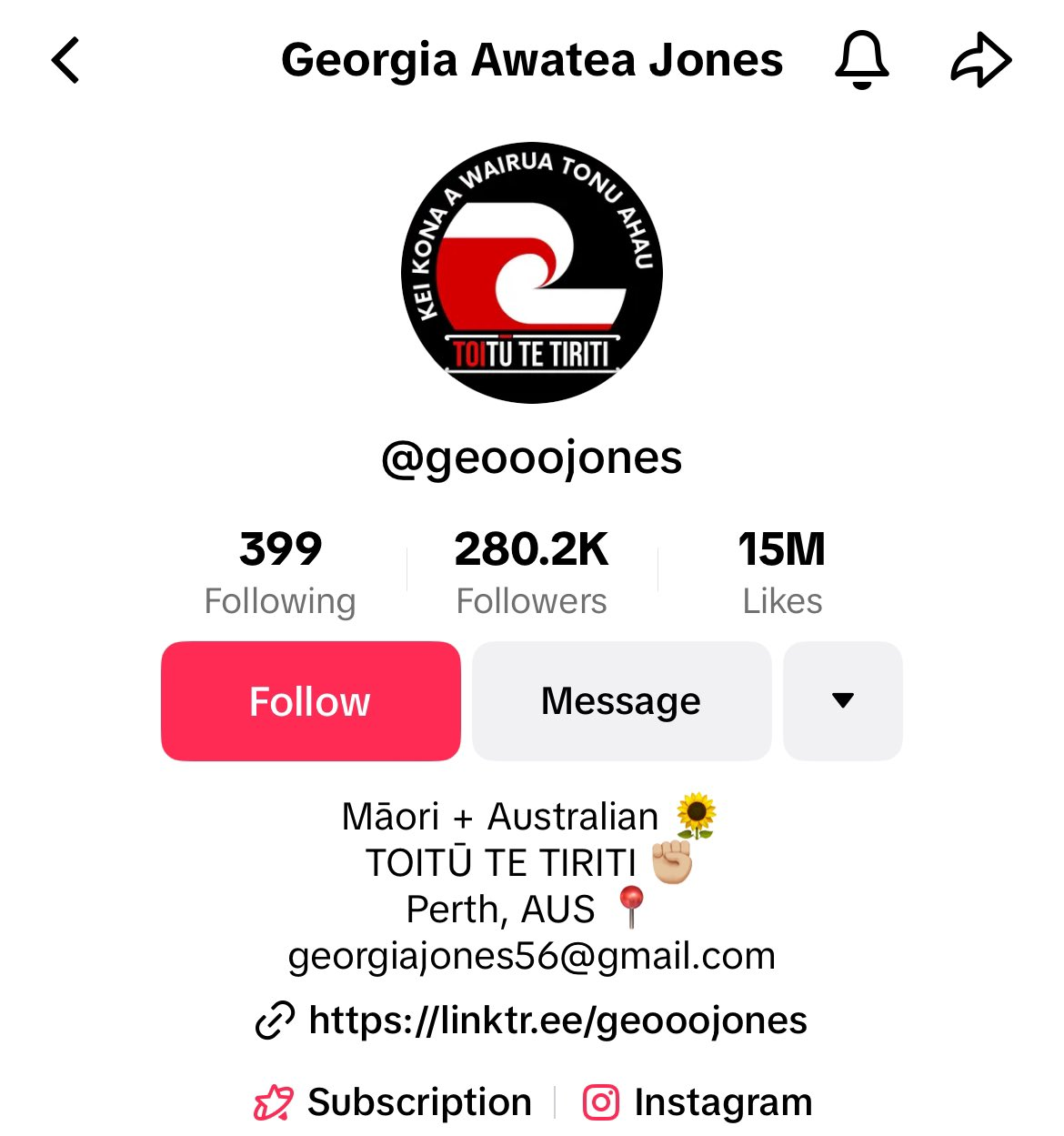1064x1136 pixels.
Task: Tap the notification bell icon
Action: [861, 60]
